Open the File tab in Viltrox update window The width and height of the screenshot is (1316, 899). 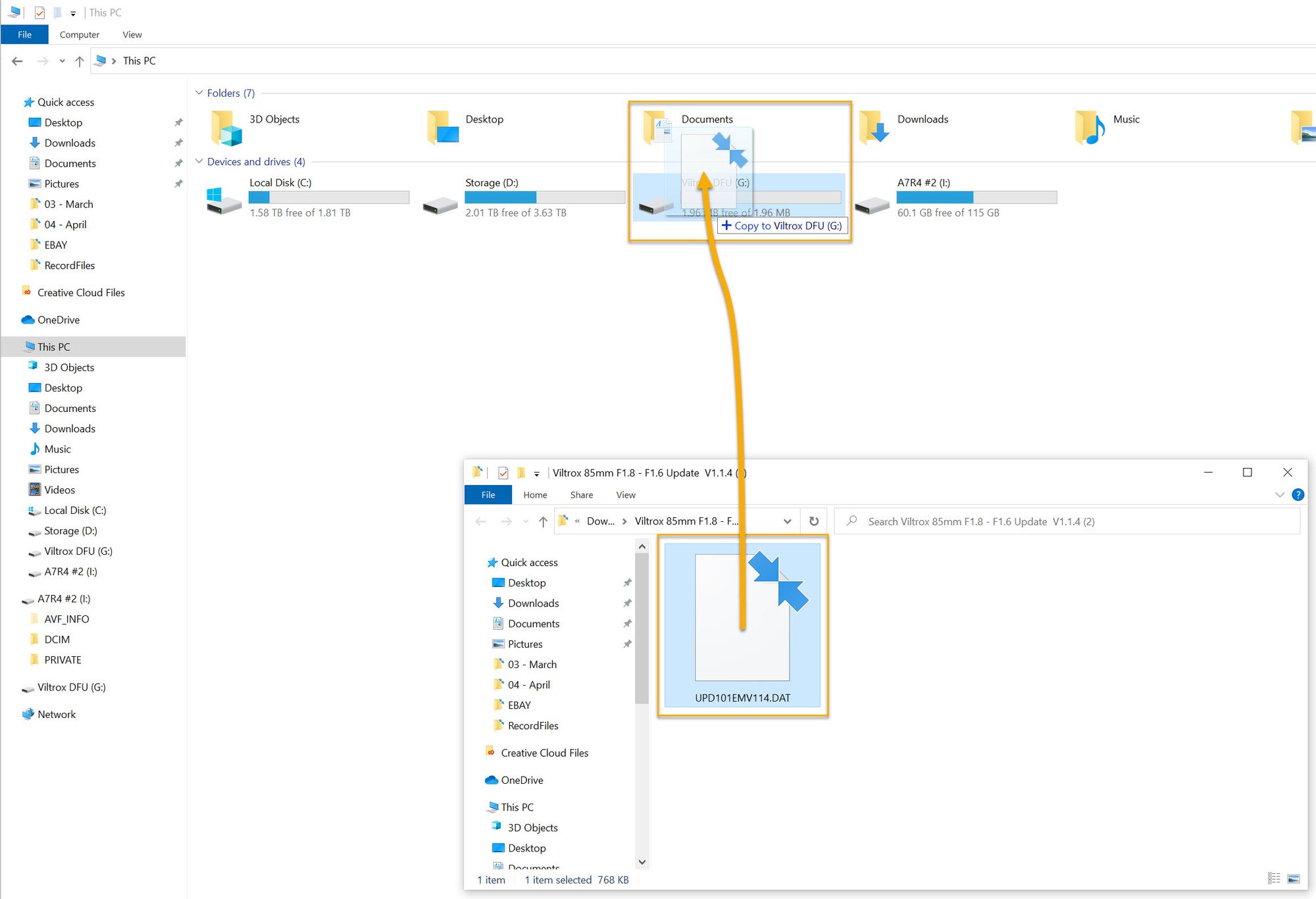click(488, 495)
